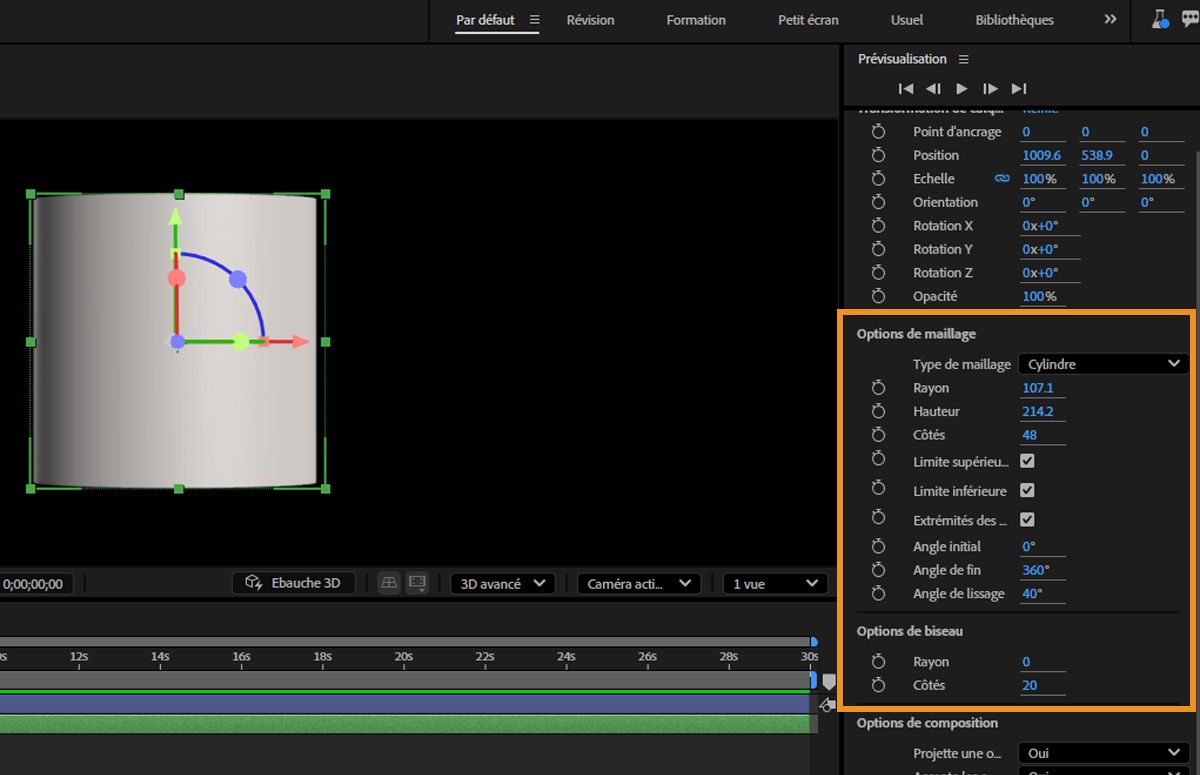Open the 1 vue layout dropdown

(775, 583)
